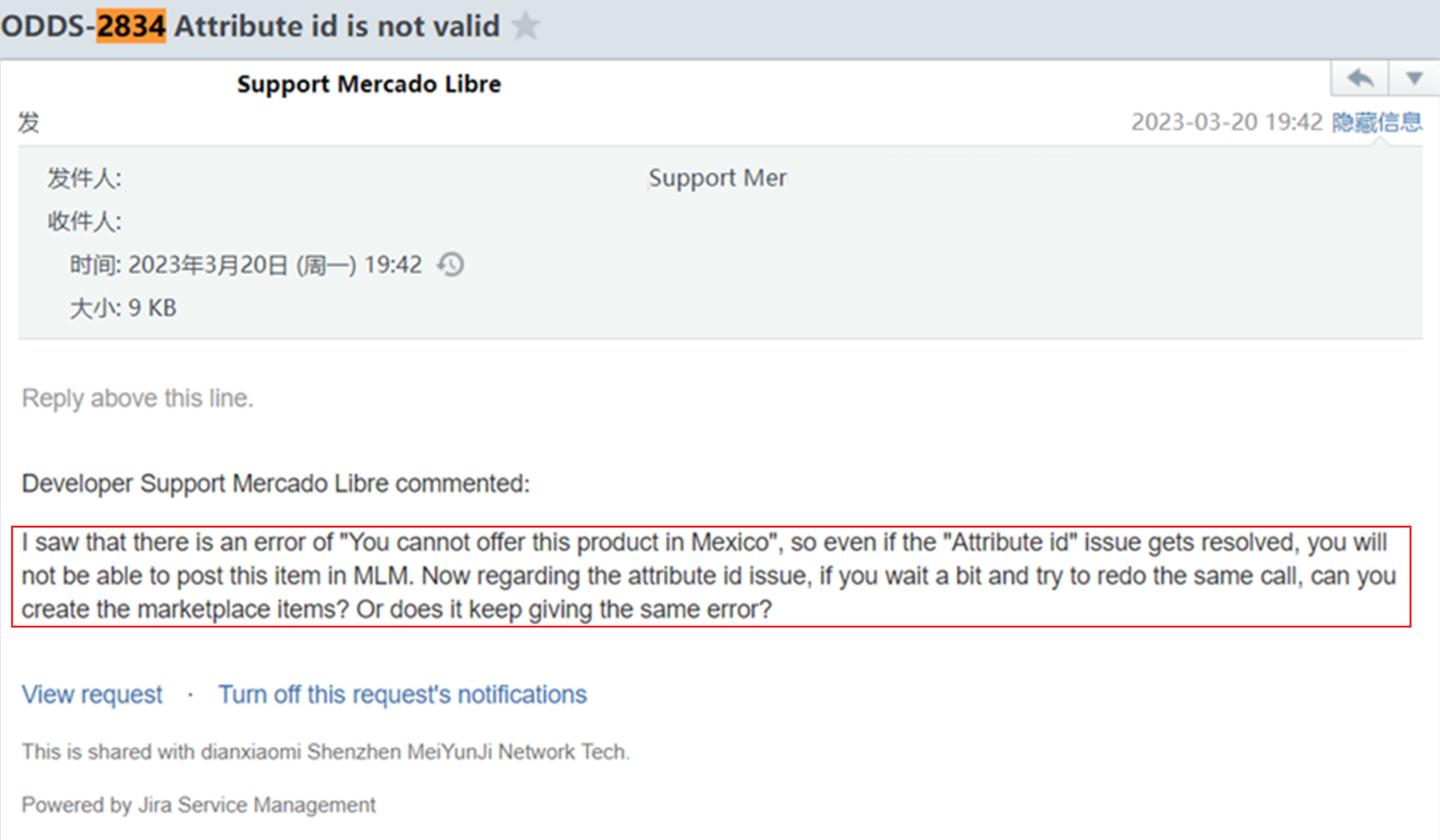Open the dropdown arrow beside reply
The height and width of the screenshot is (840, 1440).
(x=1414, y=78)
